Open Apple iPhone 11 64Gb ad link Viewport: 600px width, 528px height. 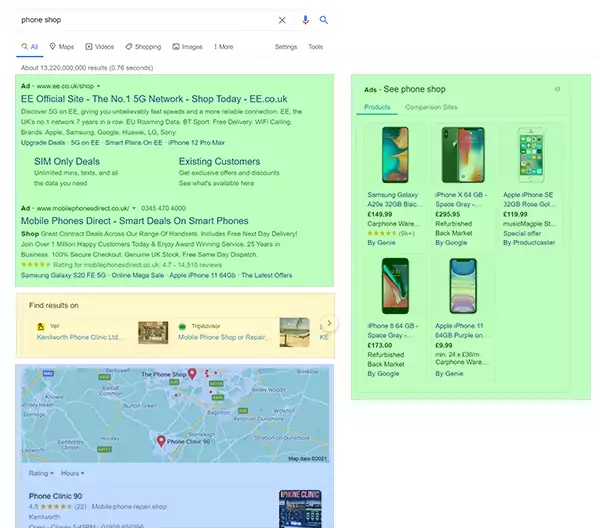pos(202,275)
